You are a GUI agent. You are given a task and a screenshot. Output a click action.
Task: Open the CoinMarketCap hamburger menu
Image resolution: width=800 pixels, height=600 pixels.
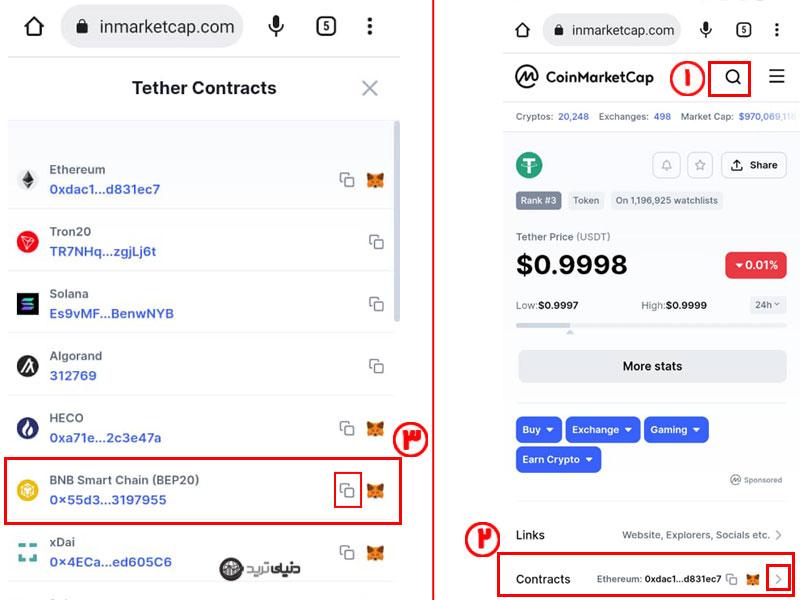(777, 77)
